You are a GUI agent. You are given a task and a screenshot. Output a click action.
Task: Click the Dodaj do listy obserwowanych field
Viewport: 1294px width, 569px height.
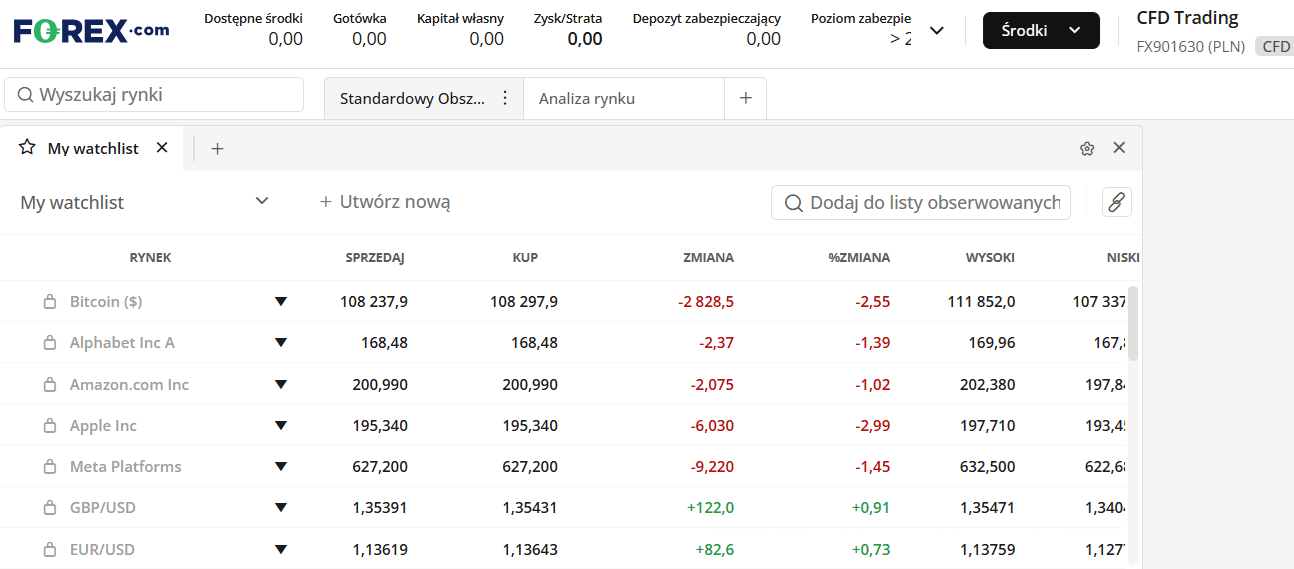pyautogui.click(x=921, y=202)
